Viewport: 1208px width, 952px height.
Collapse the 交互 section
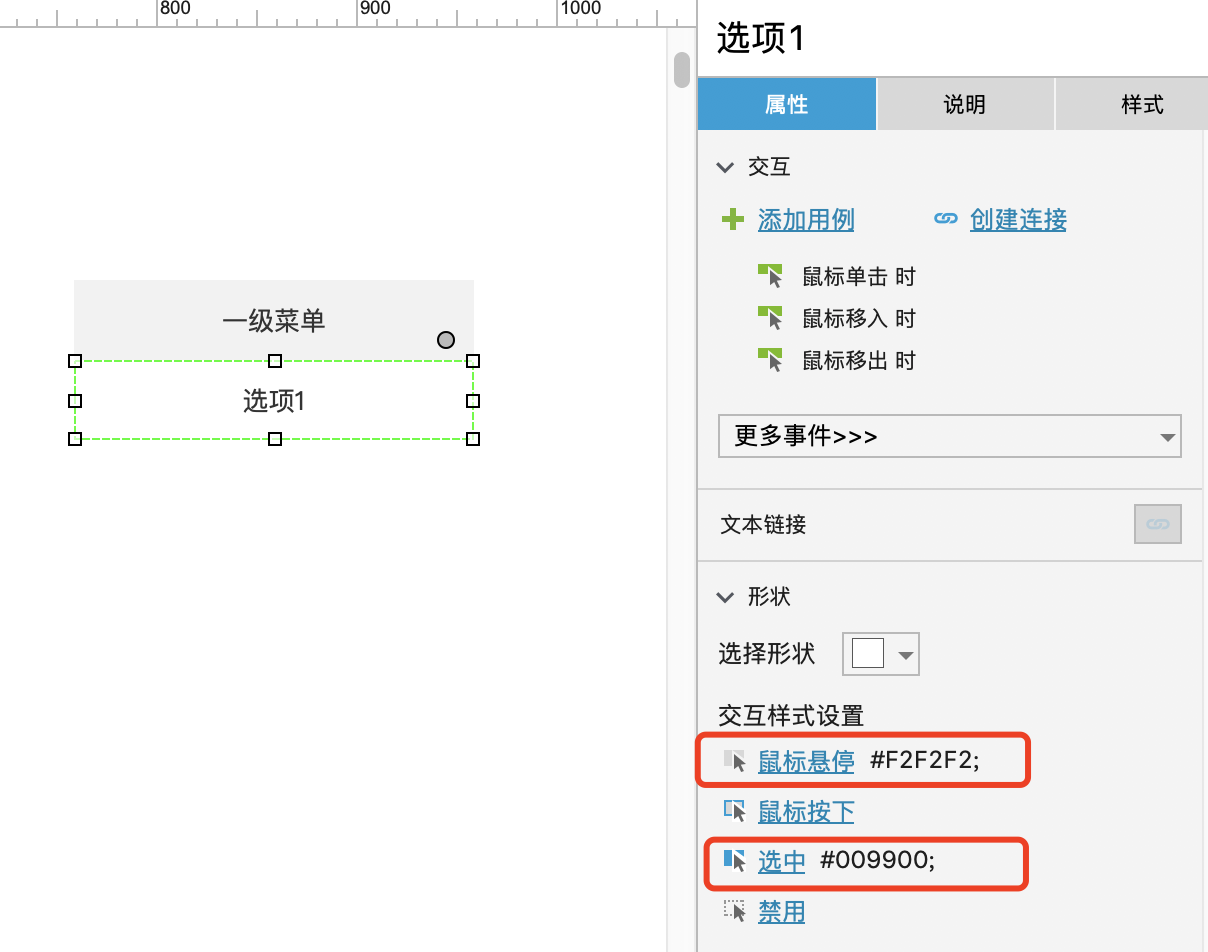726,167
